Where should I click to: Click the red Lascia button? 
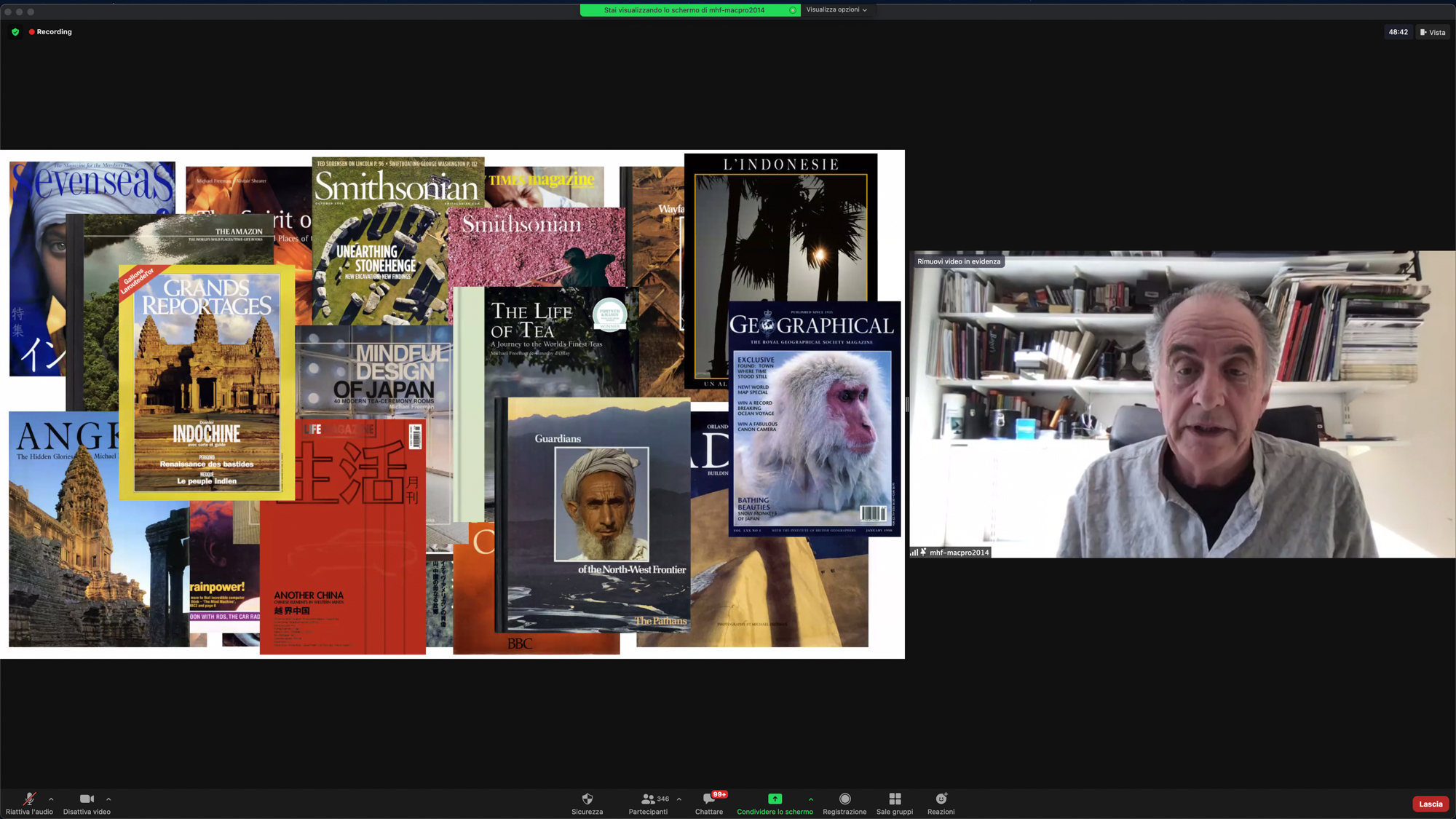[x=1430, y=804]
